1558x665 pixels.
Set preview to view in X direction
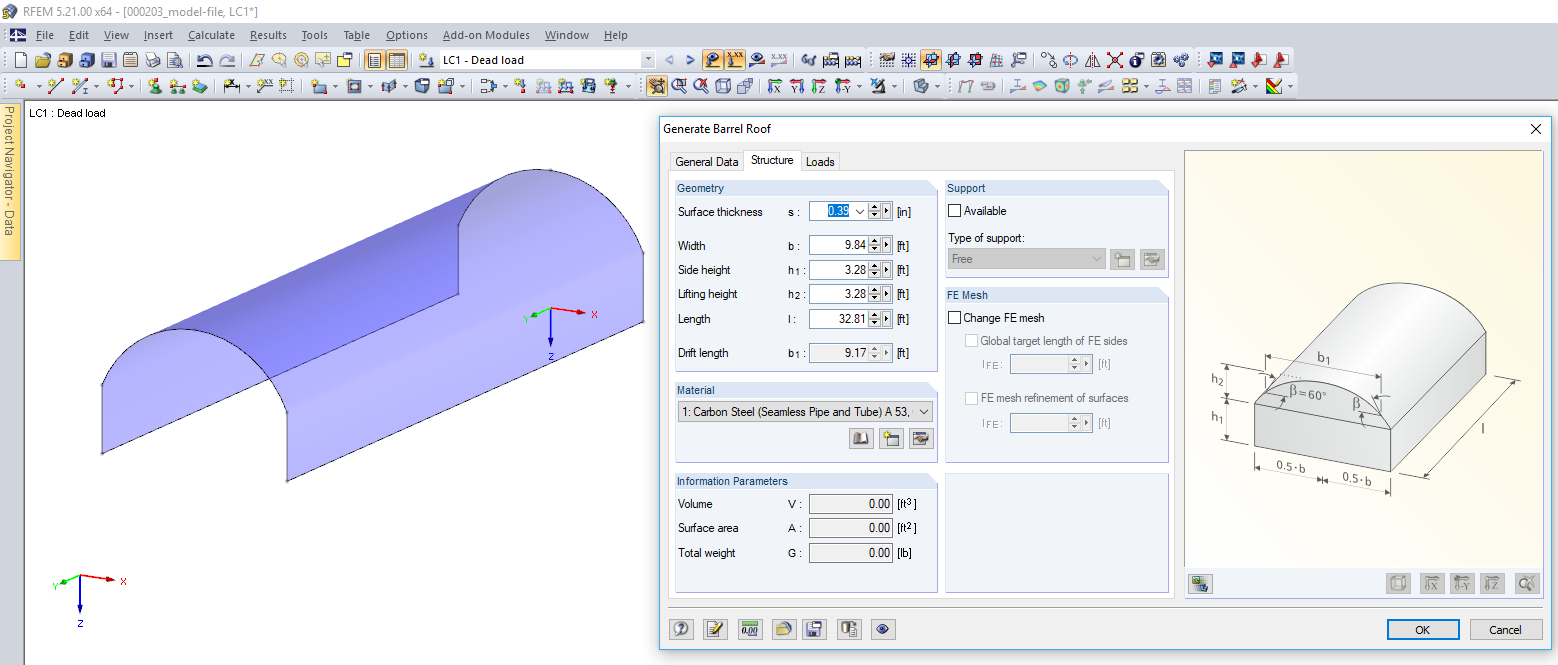click(1431, 583)
